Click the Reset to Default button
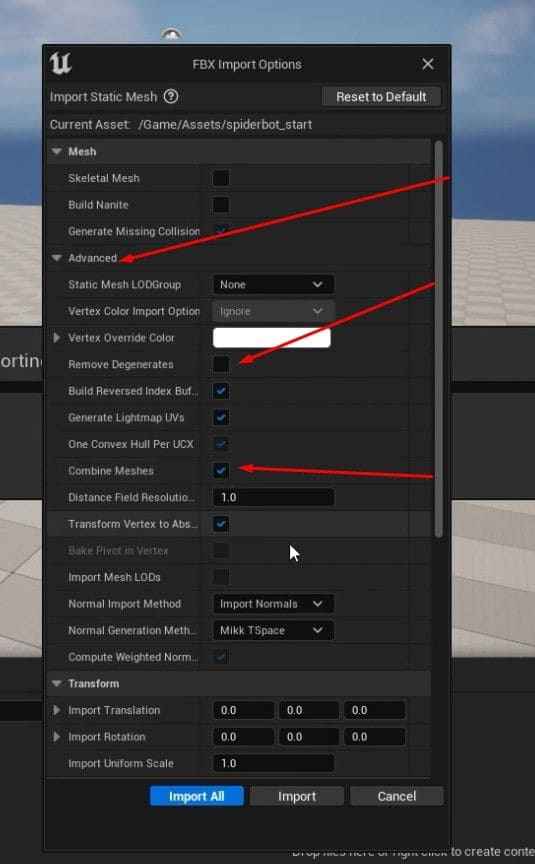535x864 pixels. pos(381,97)
